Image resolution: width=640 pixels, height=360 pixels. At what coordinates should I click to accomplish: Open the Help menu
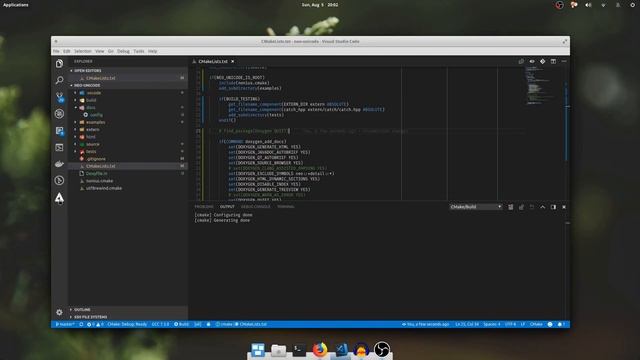coord(153,51)
